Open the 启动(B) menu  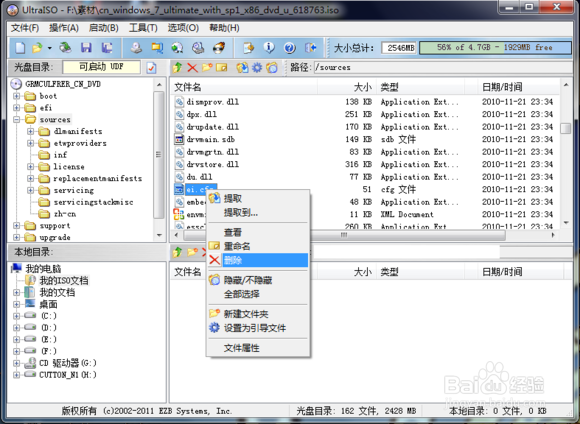pyautogui.click(x=104, y=28)
